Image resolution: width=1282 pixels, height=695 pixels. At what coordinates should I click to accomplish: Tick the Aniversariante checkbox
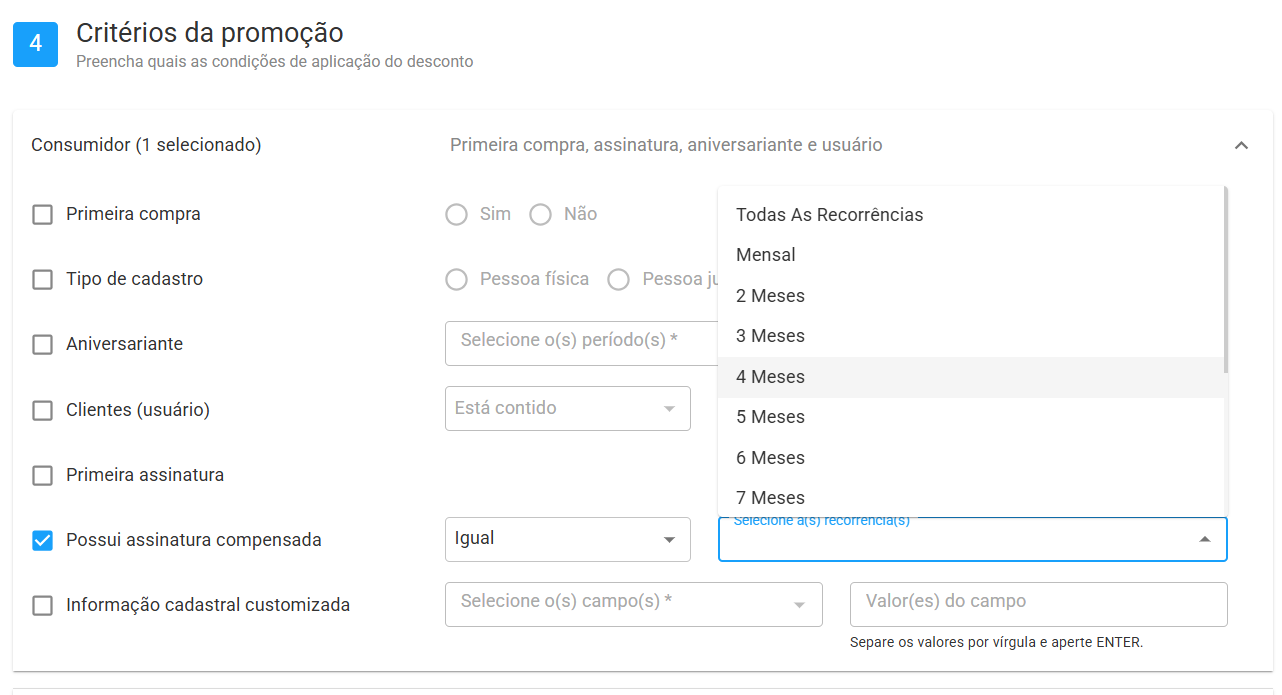tap(42, 345)
